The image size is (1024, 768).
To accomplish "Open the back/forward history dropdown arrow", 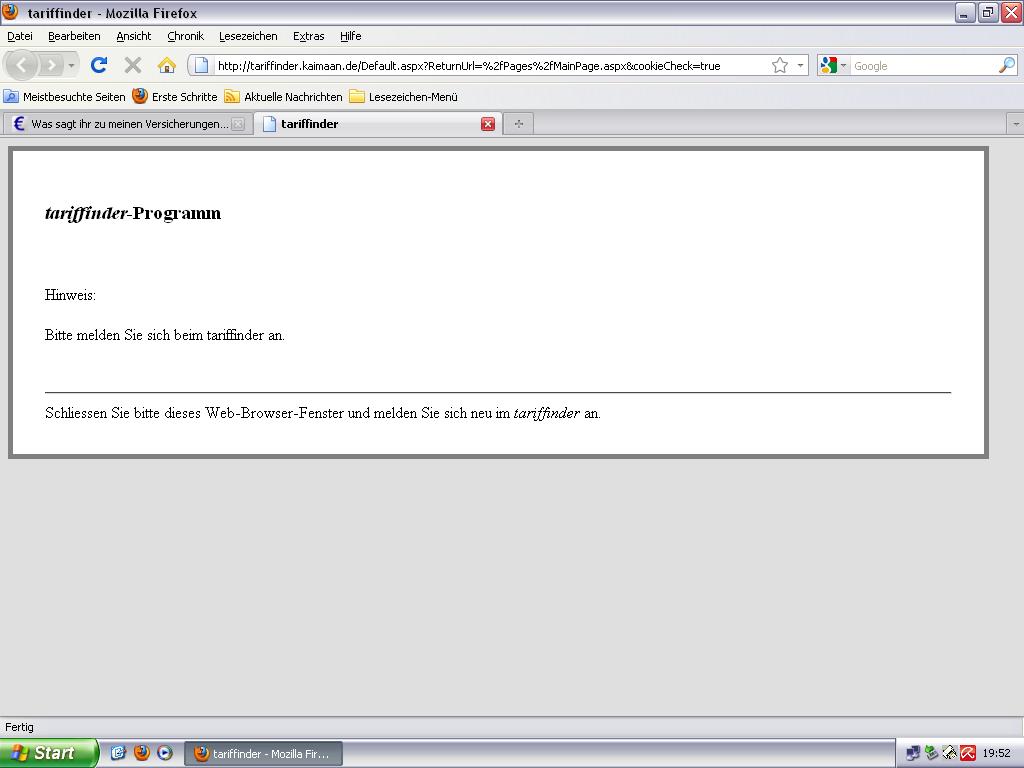I will click(71, 65).
